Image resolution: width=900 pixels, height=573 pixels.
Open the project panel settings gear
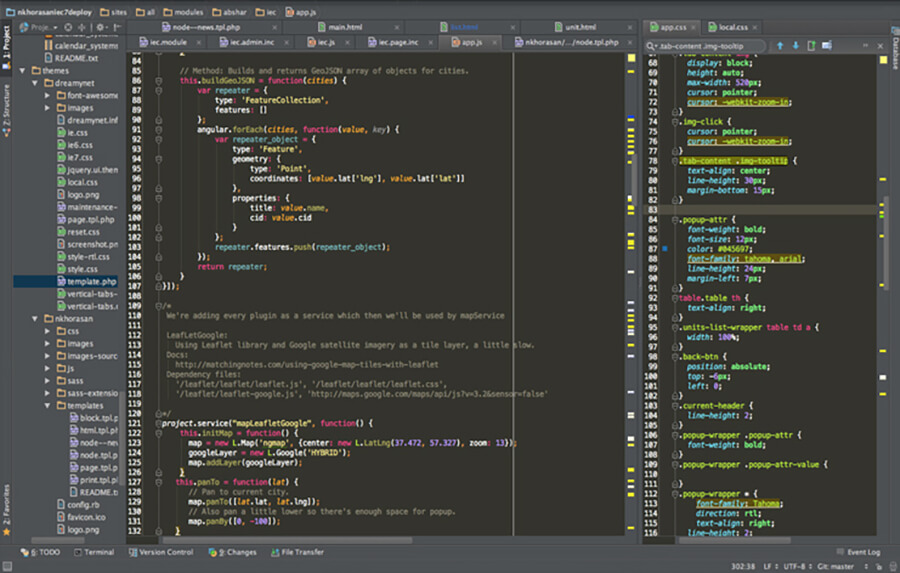pyautogui.click(x=100, y=27)
